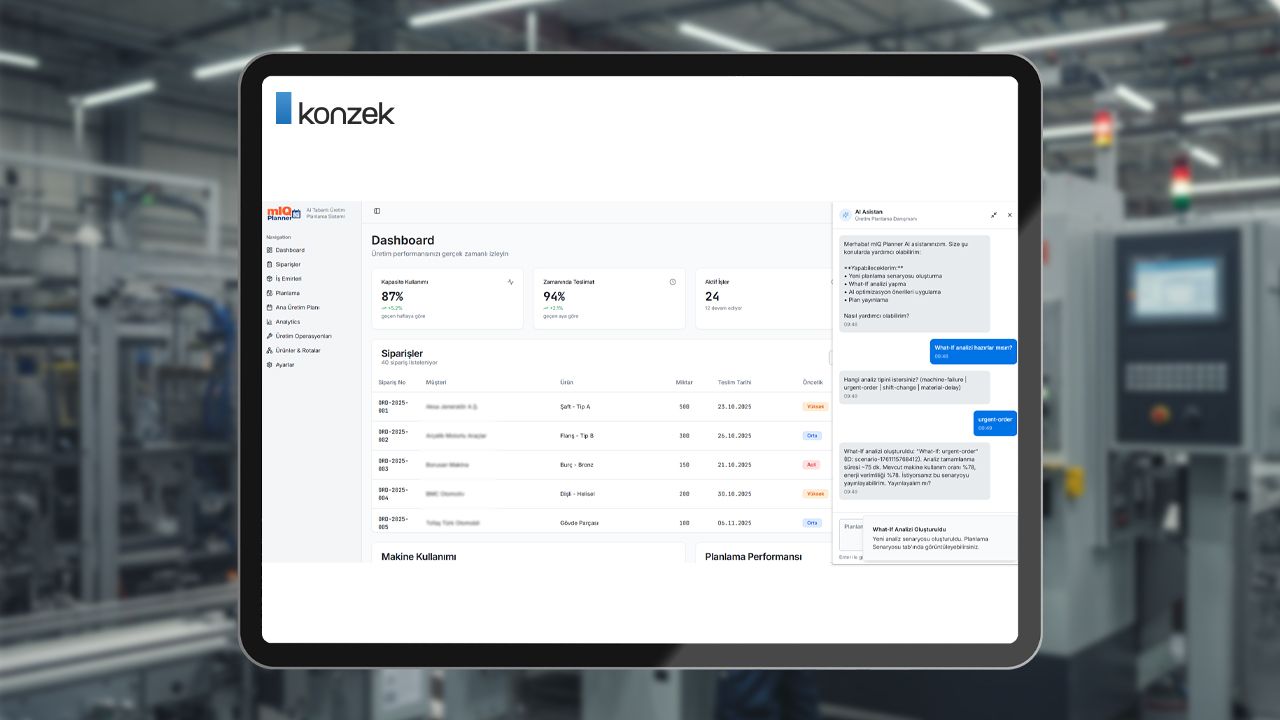Click the activity icon on Kapasite Kullanımı card
1280x720 pixels.
click(511, 282)
